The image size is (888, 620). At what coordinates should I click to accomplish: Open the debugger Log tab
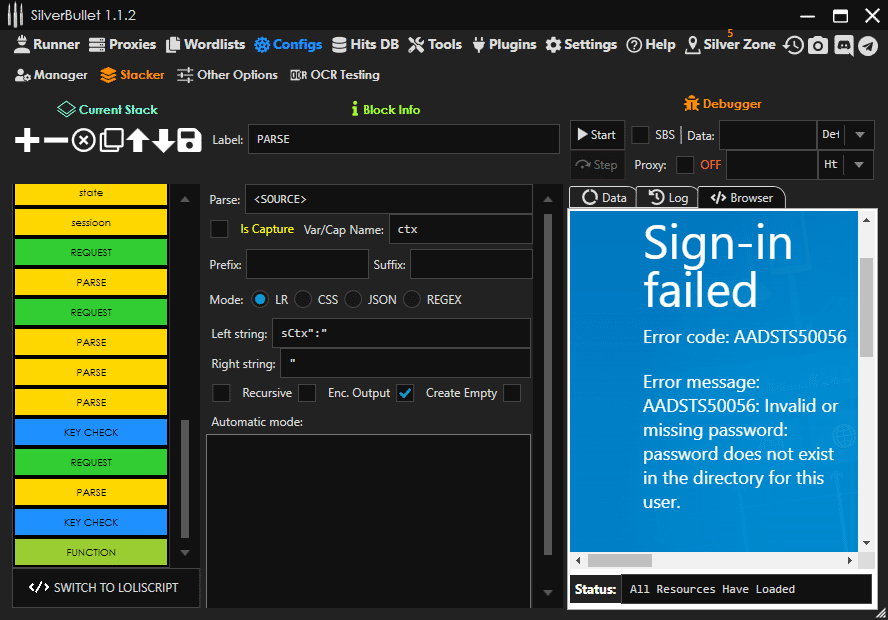pyautogui.click(x=667, y=198)
